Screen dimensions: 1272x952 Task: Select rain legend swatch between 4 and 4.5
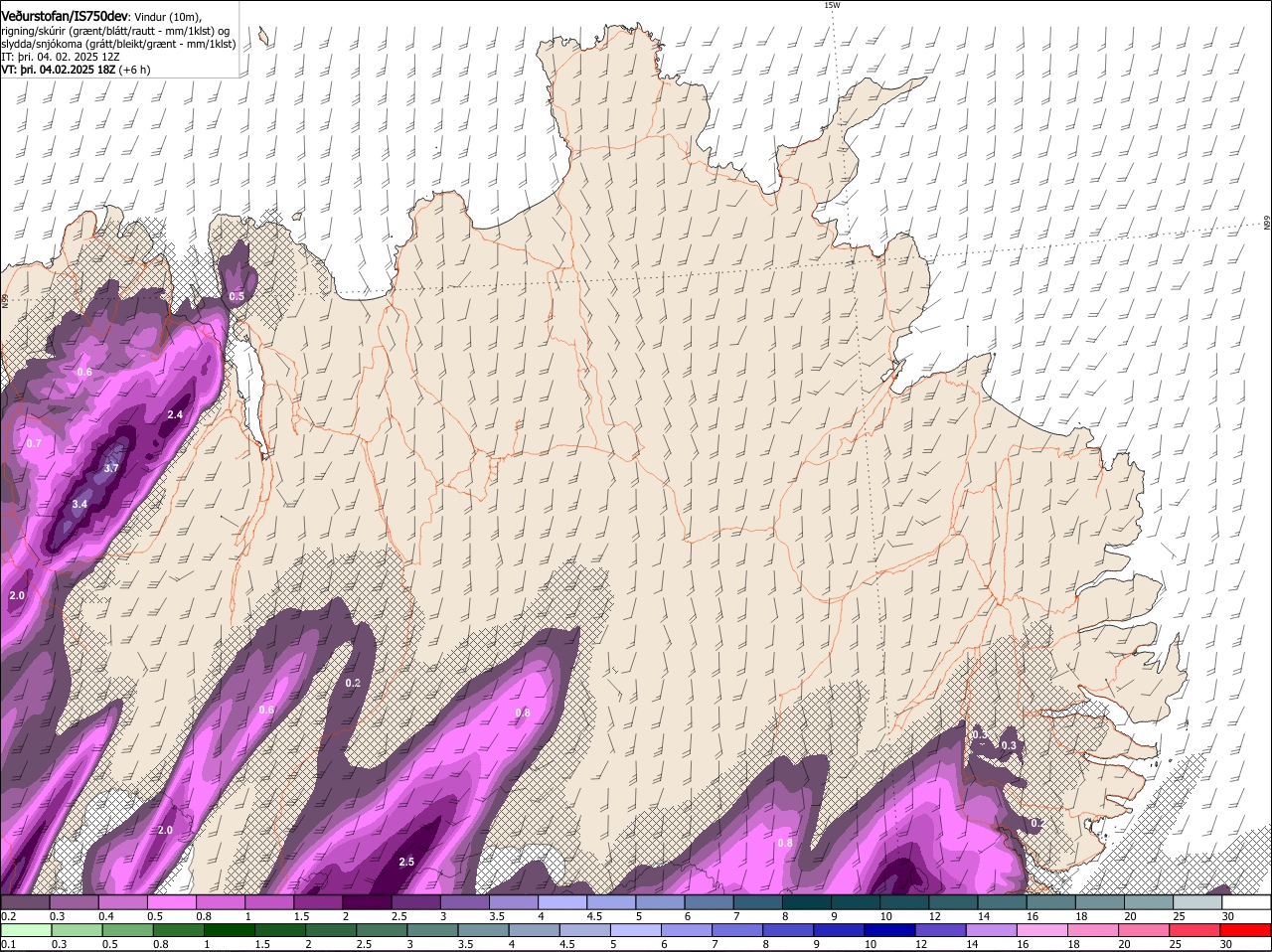(x=533, y=930)
